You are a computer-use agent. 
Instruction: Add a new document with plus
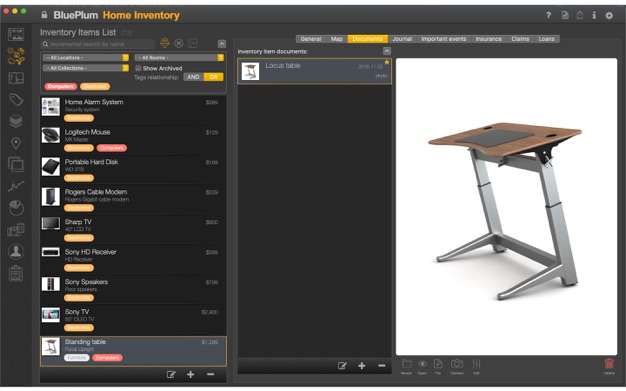point(362,365)
